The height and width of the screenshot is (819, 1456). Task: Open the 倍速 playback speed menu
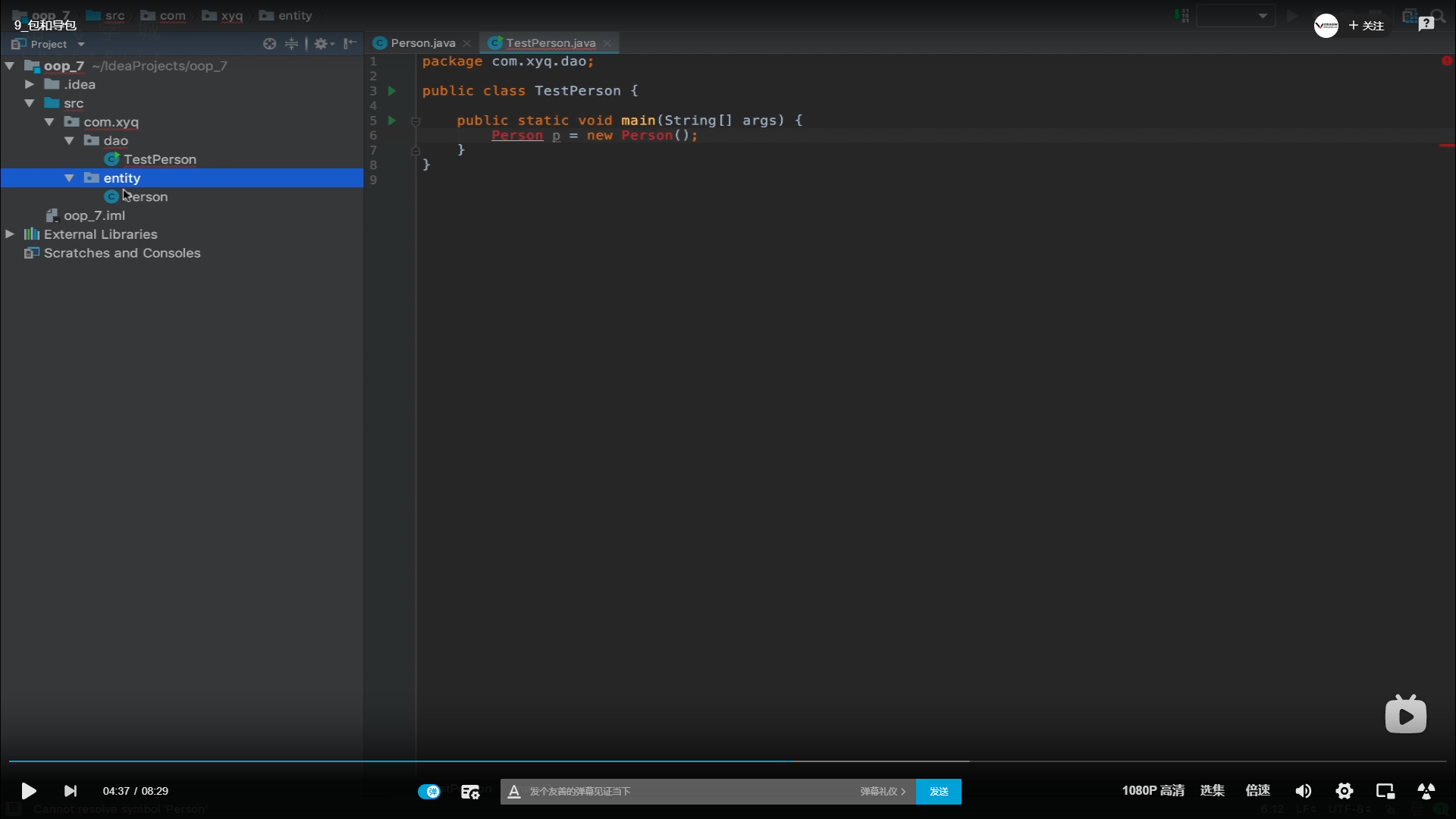coord(1257,790)
